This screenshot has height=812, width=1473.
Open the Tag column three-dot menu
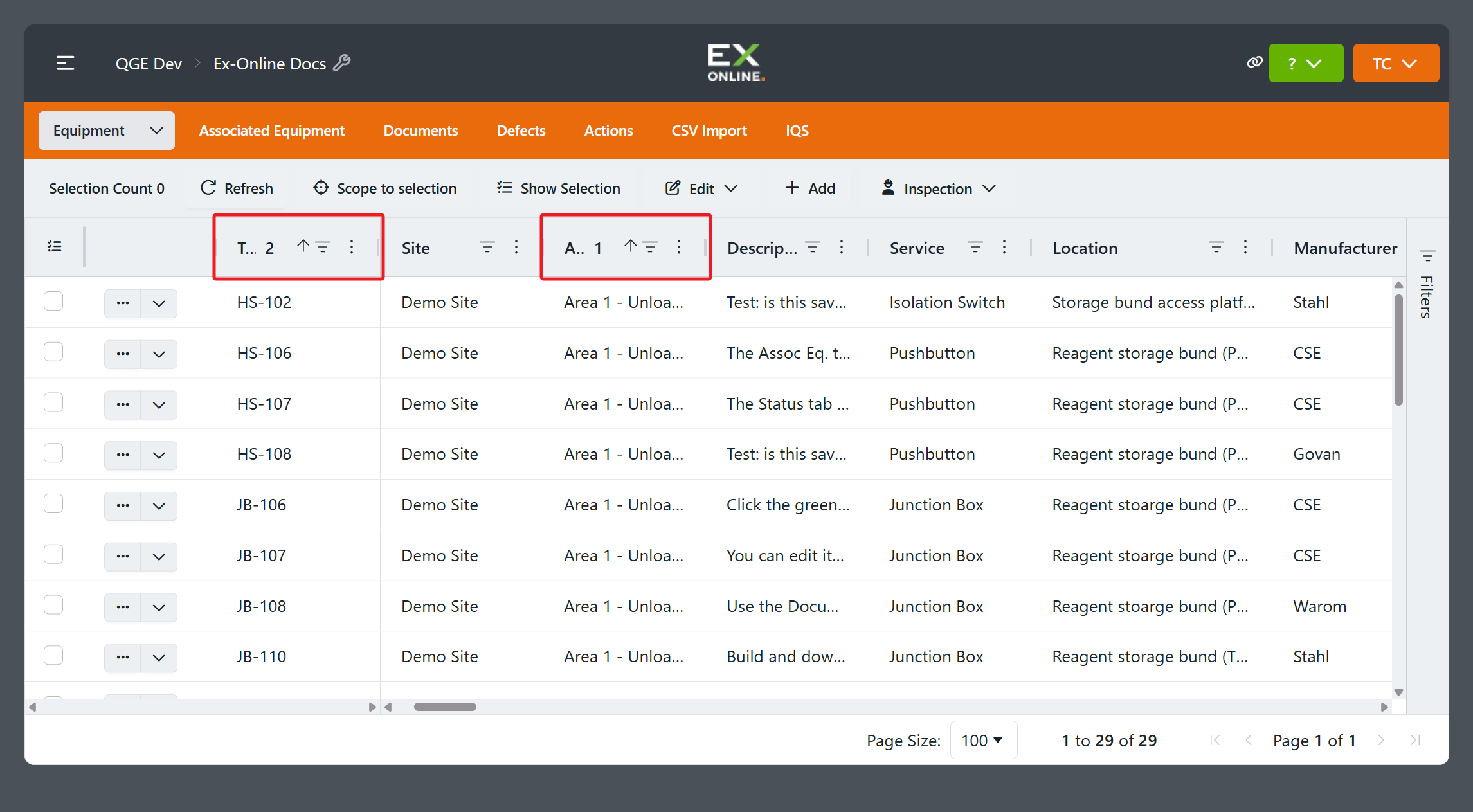coord(352,247)
